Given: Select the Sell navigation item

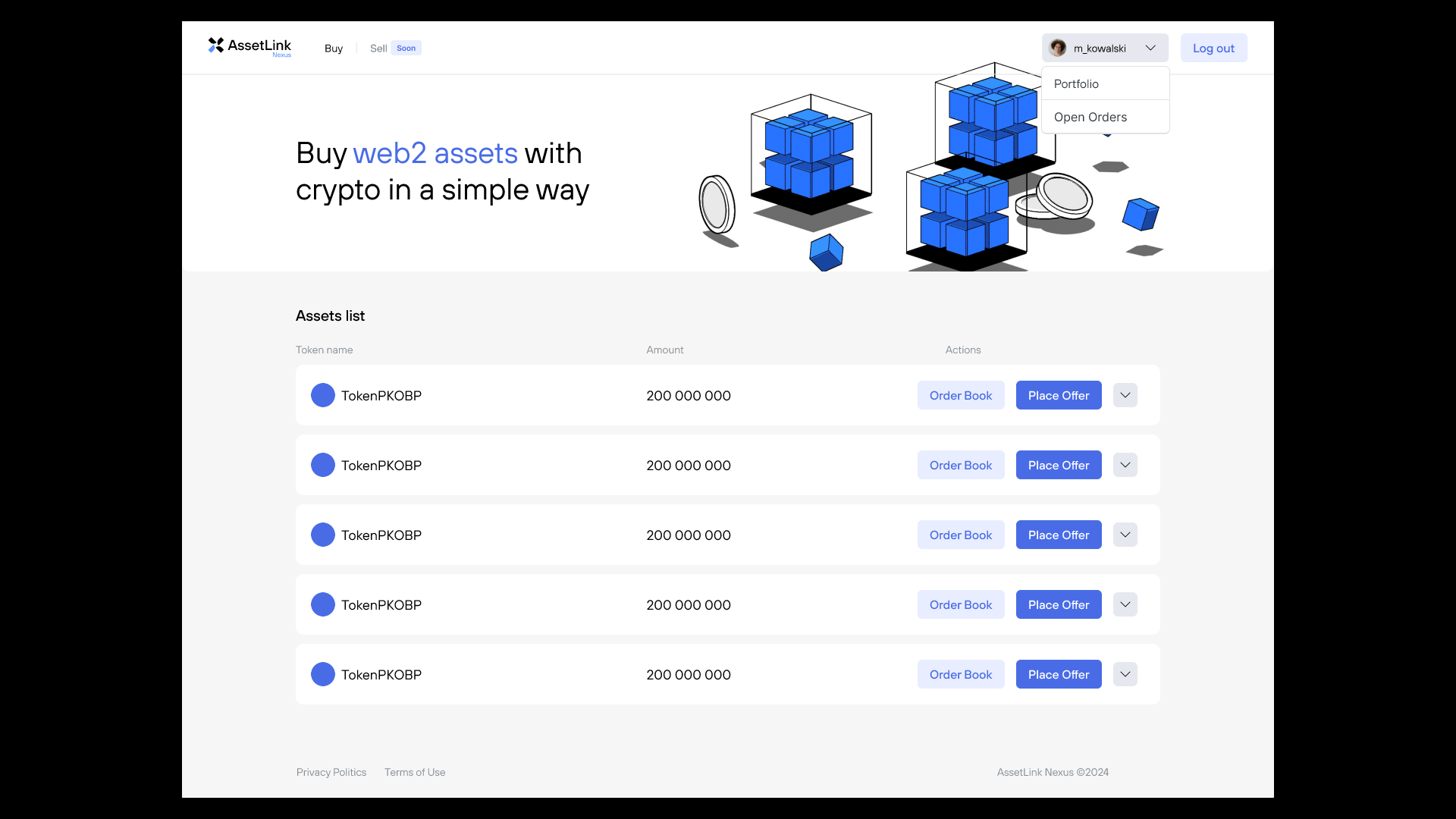Looking at the screenshot, I should [378, 48].
